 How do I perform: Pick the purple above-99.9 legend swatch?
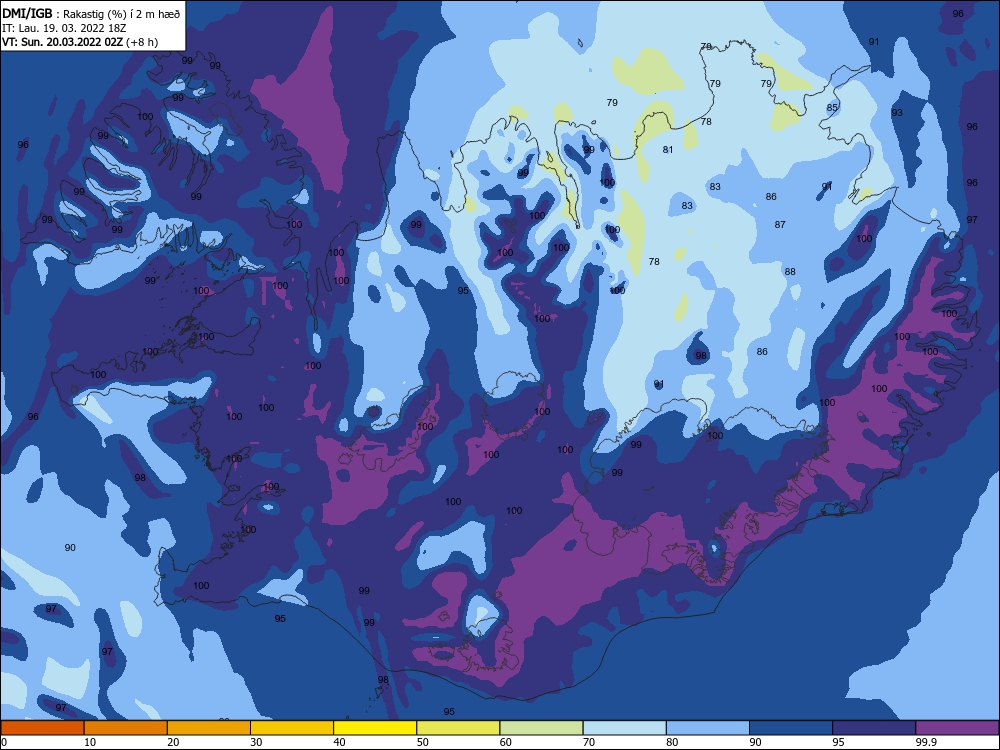tap(957, 728)
